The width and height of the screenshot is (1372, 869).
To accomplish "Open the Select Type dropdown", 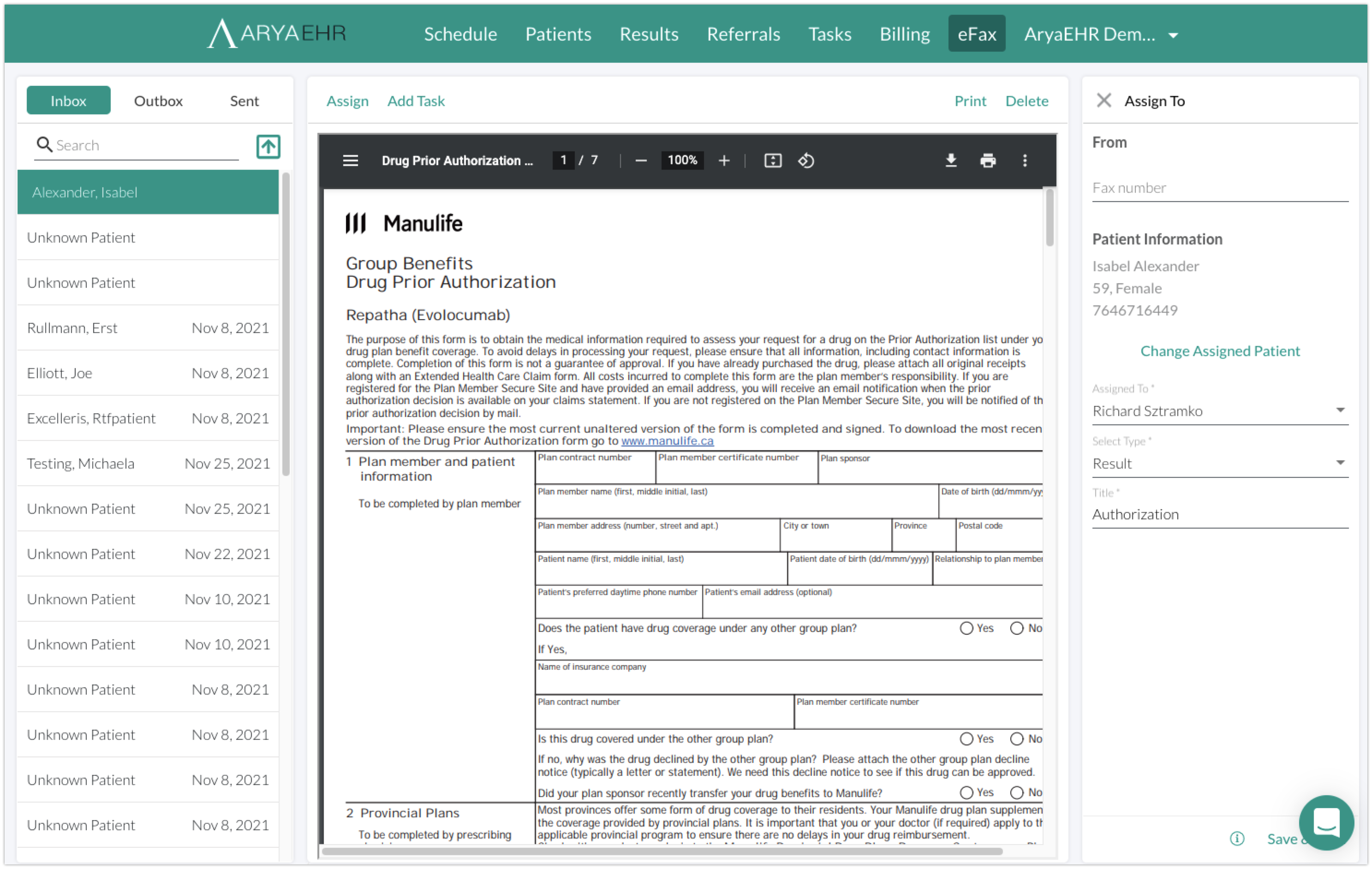I will click(x=1220, y=463).
